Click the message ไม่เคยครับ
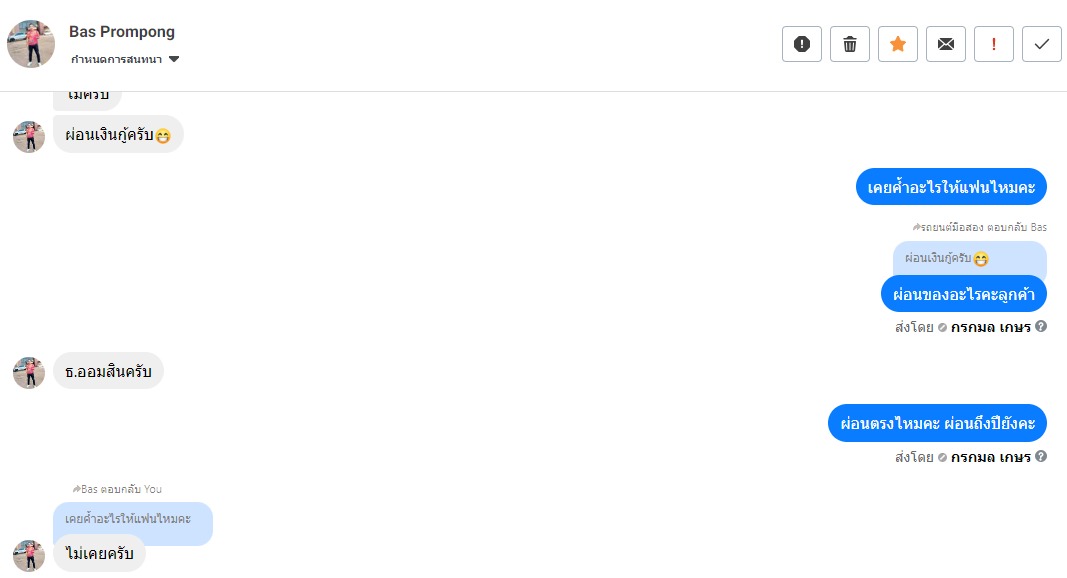 click(99, 553)
